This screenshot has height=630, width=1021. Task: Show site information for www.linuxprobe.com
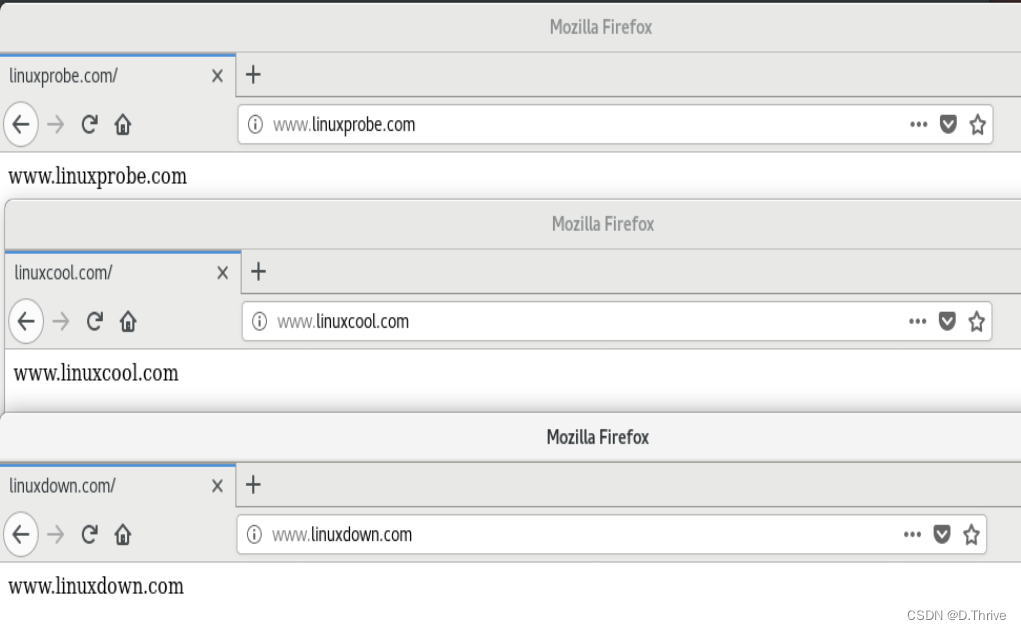click(255, 124)
